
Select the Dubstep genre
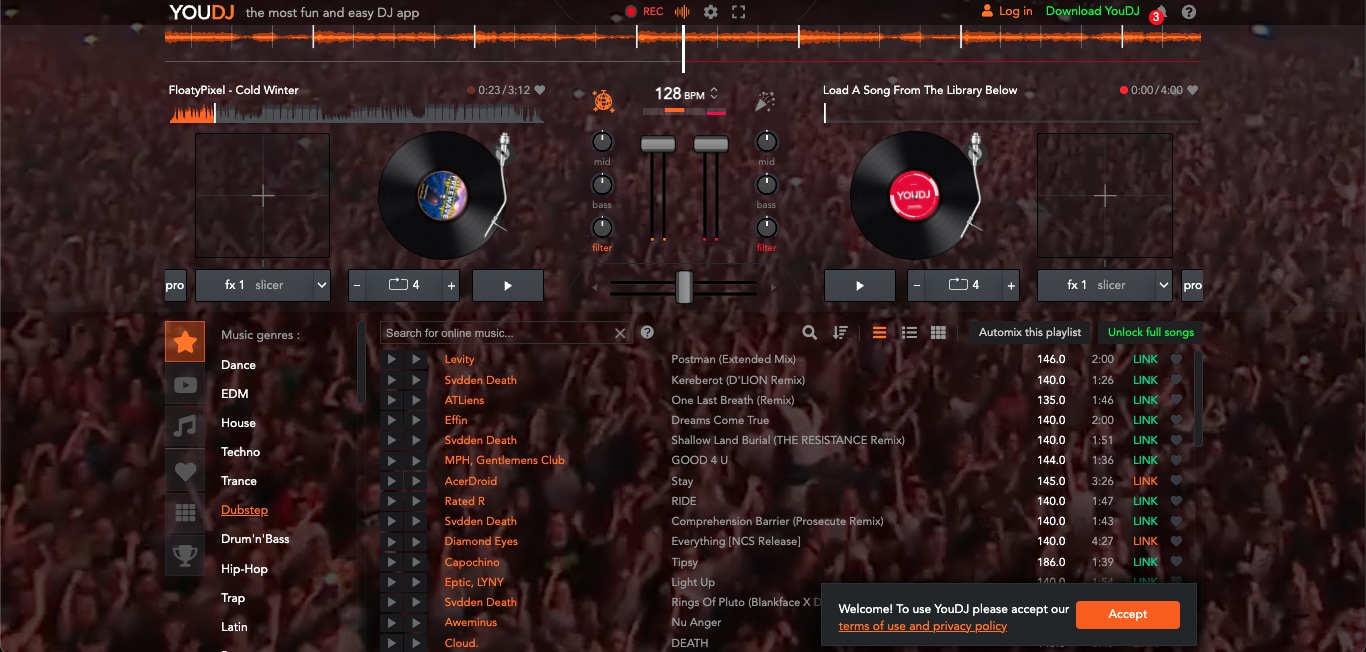(245, 510)
